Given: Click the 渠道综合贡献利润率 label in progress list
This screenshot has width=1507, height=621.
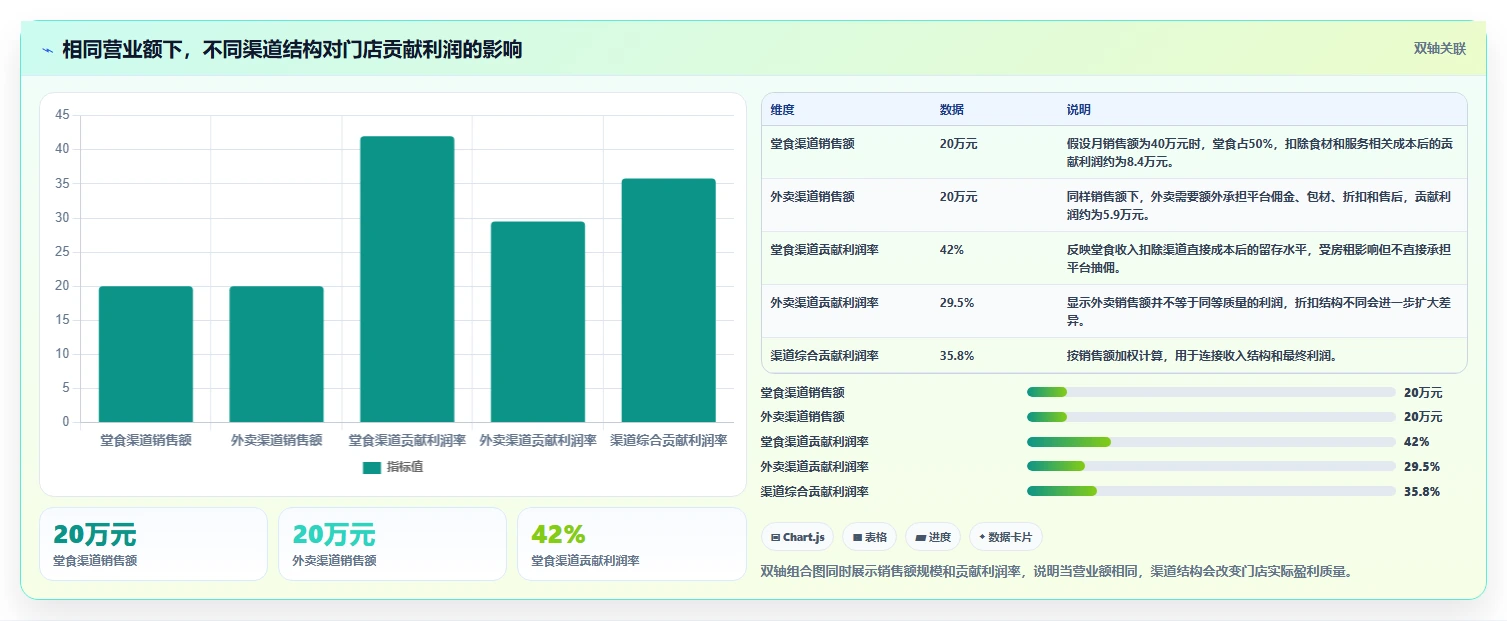Looking at the screenshot, I should tap(815, 492).
